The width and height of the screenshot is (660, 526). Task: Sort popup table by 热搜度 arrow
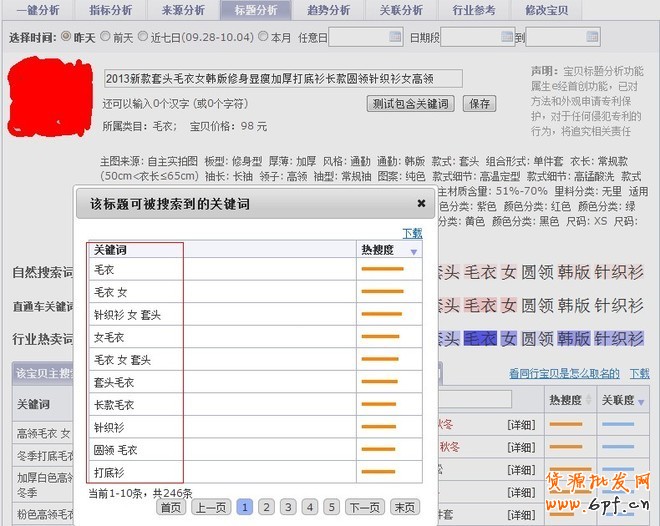coord(414,252)
